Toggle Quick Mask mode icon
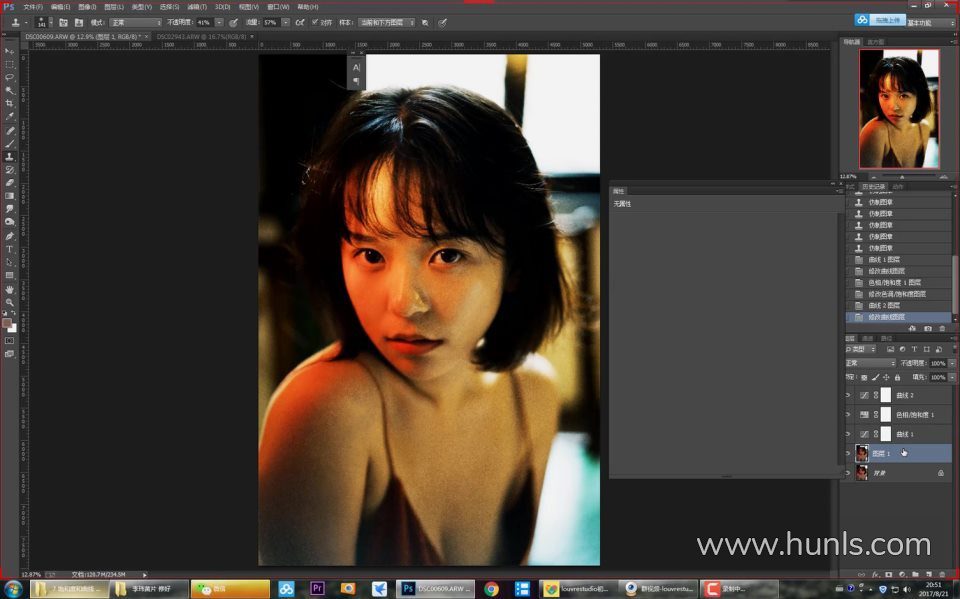This screenshot has width=960, height=599. (9, 341)
